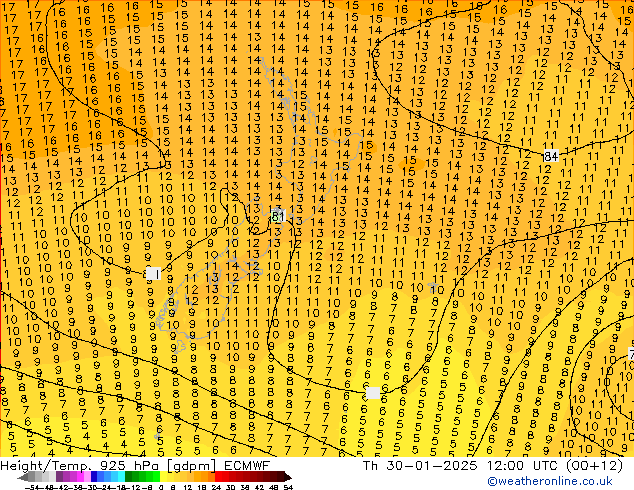The width and height of the screenshot is (634, 490).
Task: Select the bright green legend color swatch
Action: pyautogui.click(x=156, y=477)
